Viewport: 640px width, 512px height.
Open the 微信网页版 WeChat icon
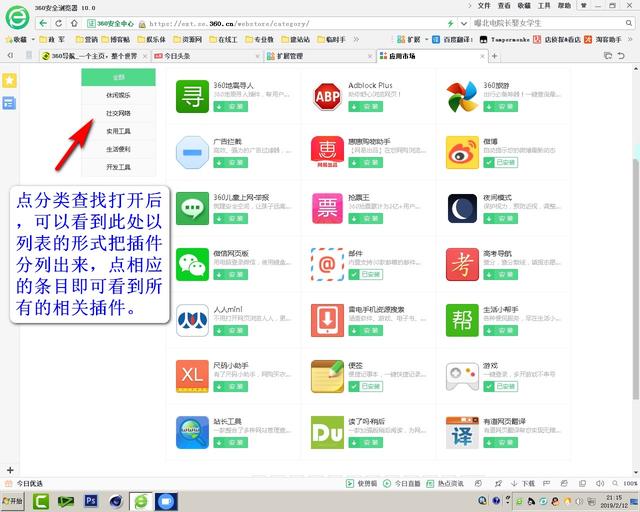click(192, 264)
